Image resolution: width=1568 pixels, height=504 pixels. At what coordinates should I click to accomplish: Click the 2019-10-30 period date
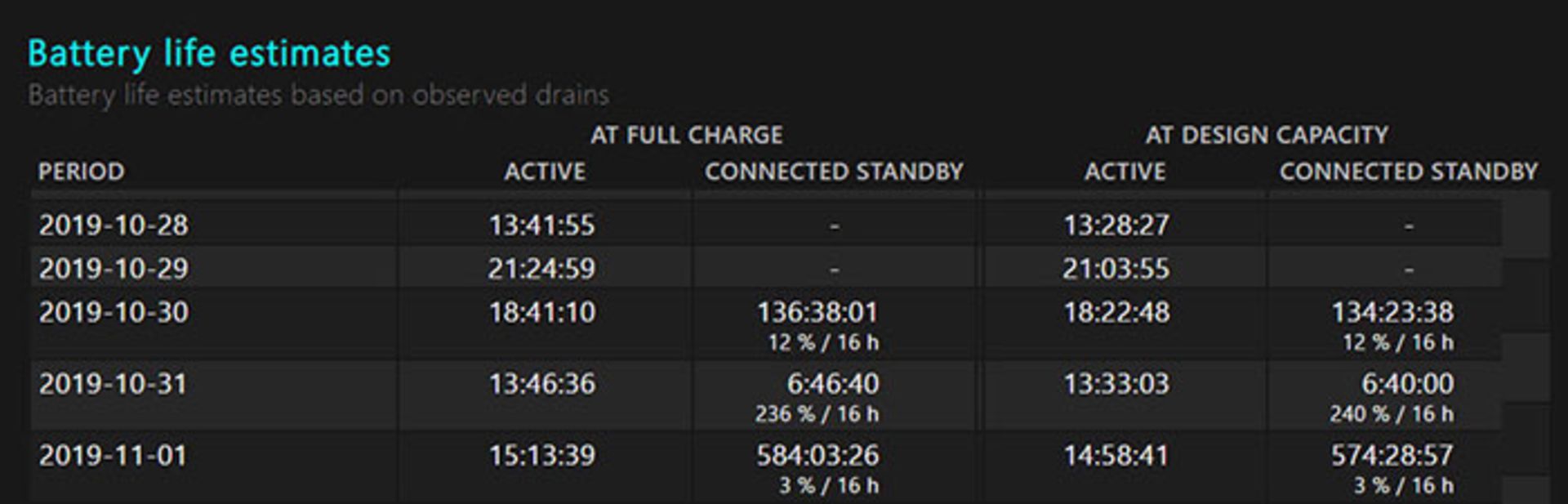click(x=114, y=312)
